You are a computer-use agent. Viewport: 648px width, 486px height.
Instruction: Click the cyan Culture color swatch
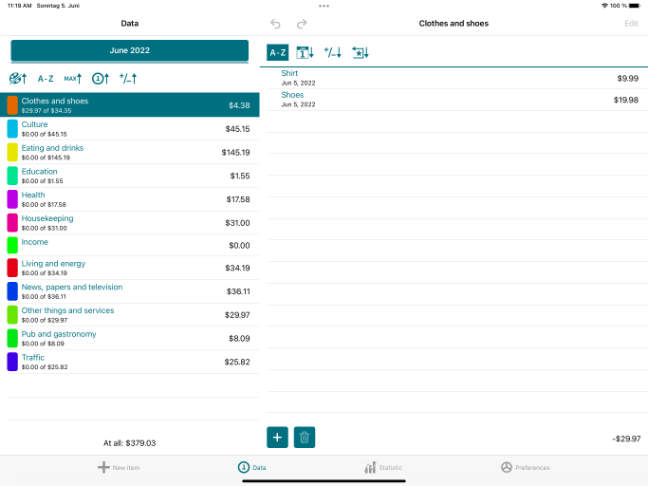(x=12, y=129)
